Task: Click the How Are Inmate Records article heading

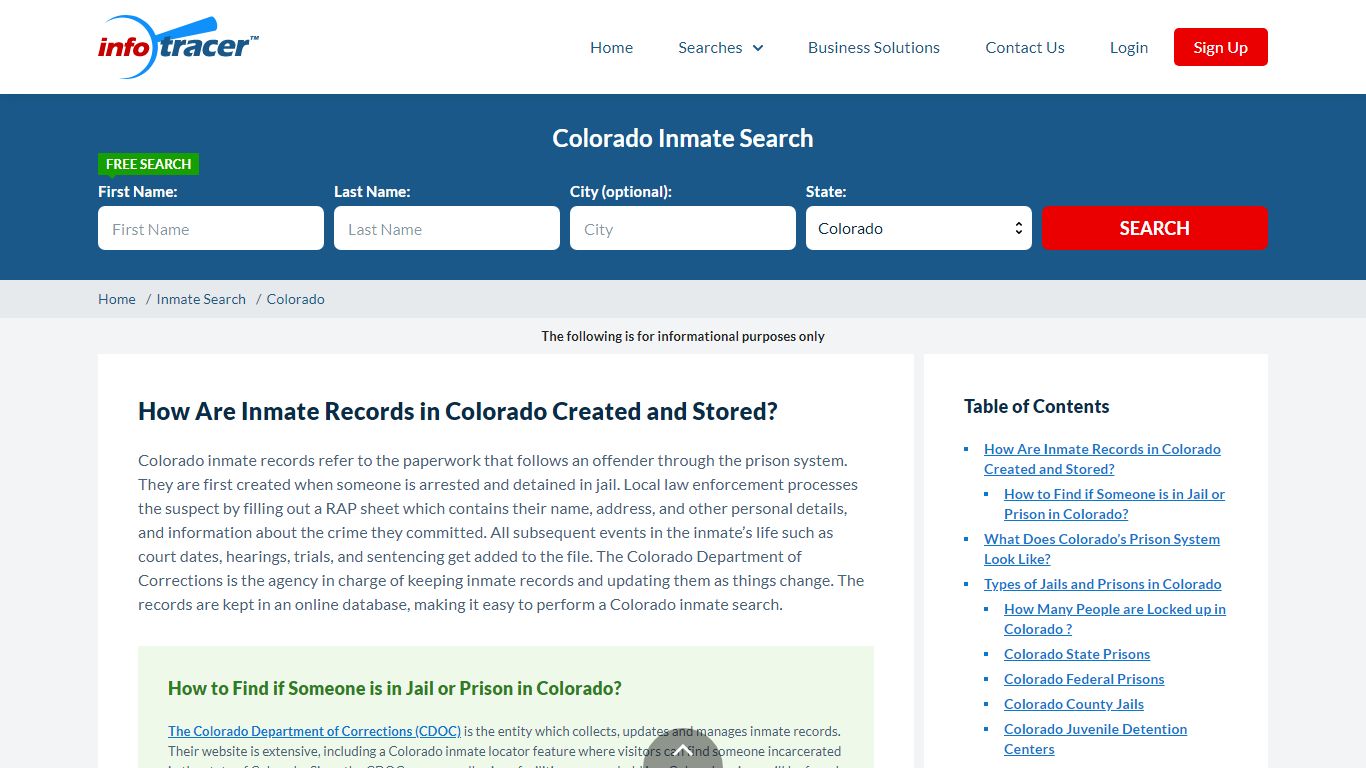Action: pos(458,411)
